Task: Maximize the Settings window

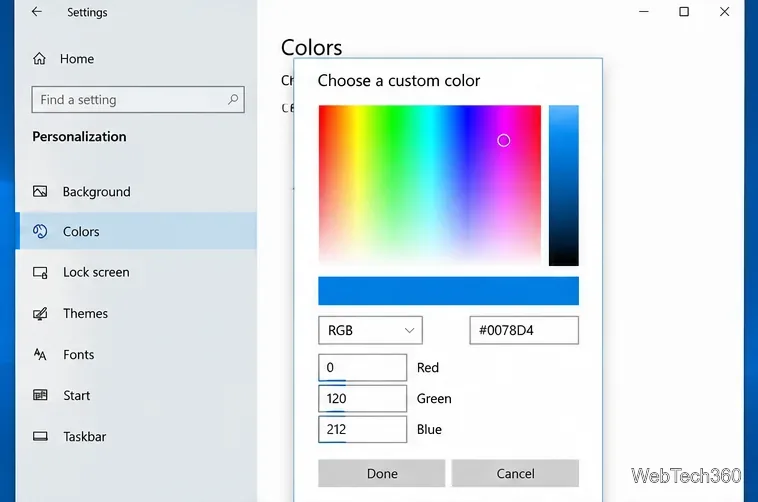Action: point(684,12)
